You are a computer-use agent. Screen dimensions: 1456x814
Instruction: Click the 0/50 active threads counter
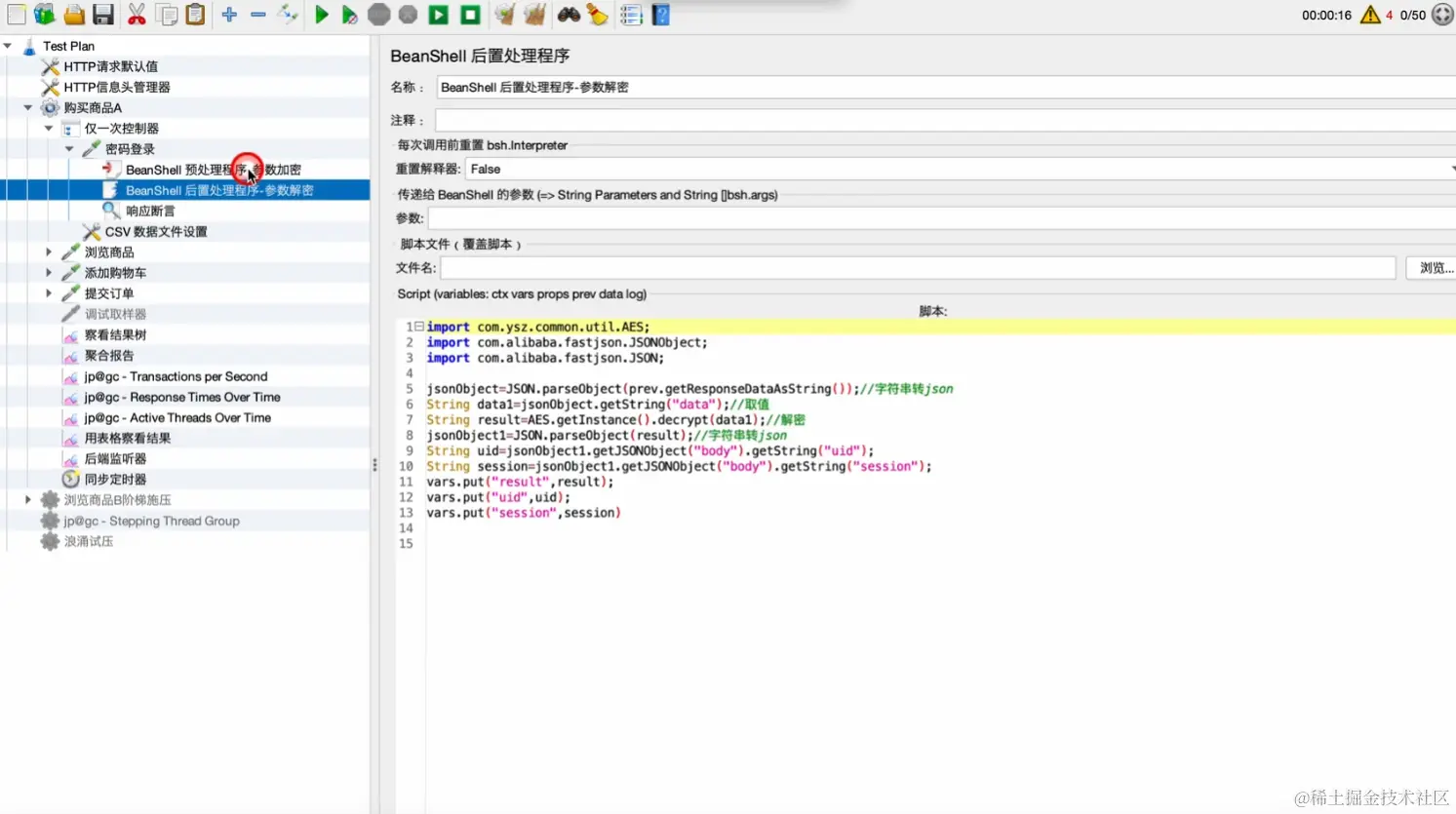[1413, 15]
